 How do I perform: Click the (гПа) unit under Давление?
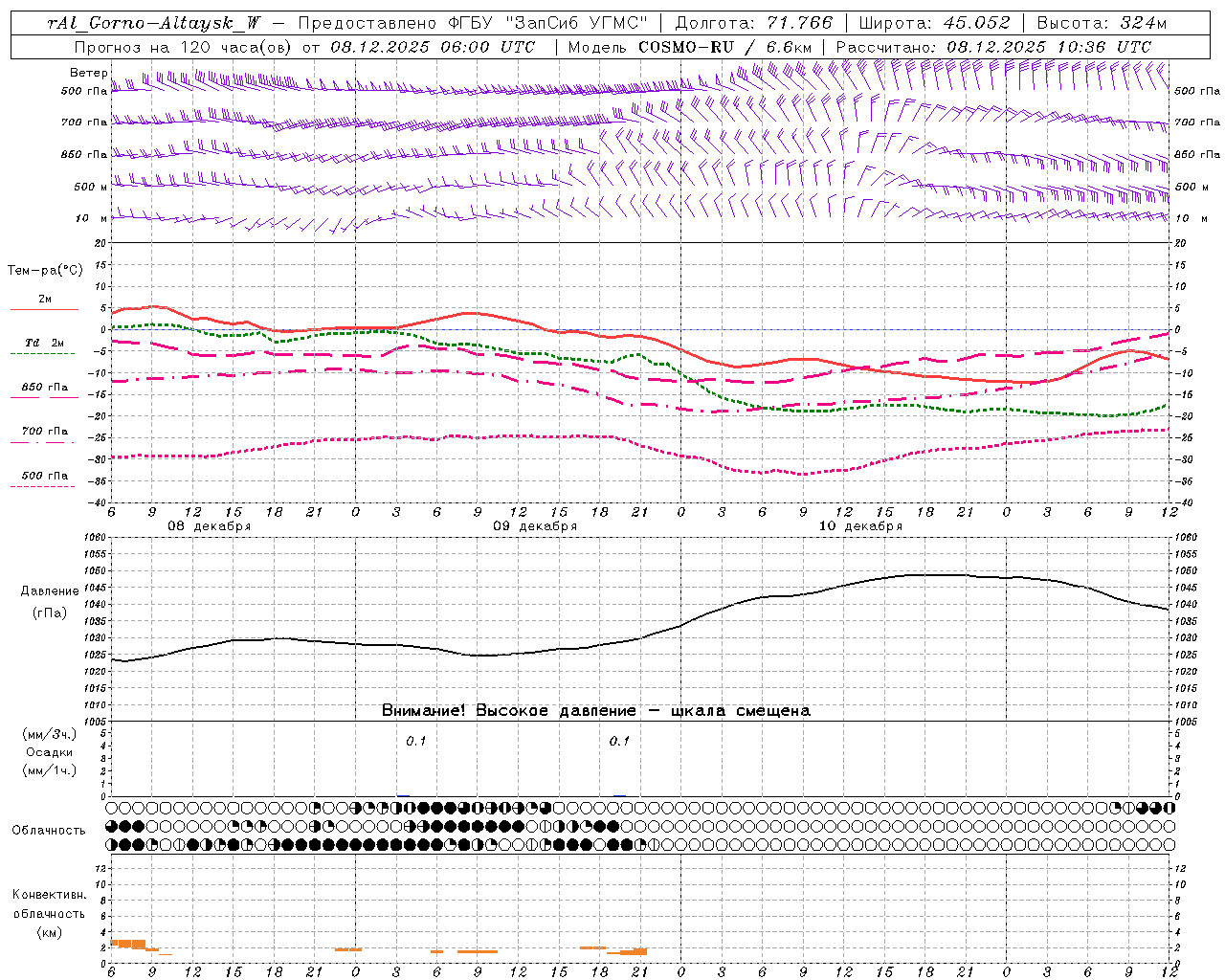49,612
